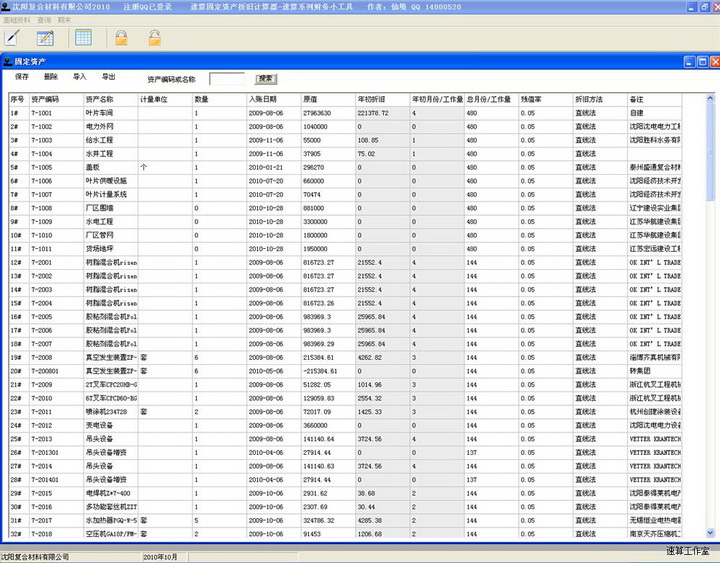The width and height of the screenshot is (720, 563).
Task: Open the 查询 menu
Action: click(44, 20)
